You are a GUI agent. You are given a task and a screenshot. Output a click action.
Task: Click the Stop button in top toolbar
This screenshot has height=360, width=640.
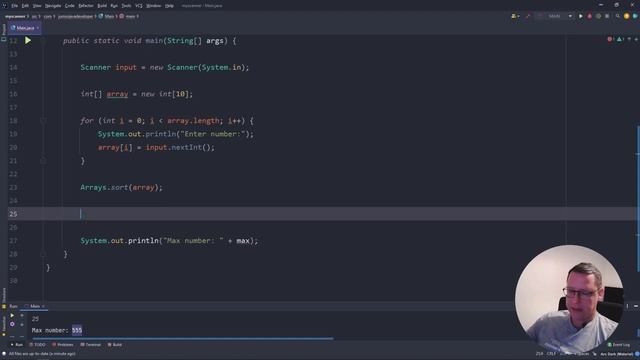[x=607, y=16]
